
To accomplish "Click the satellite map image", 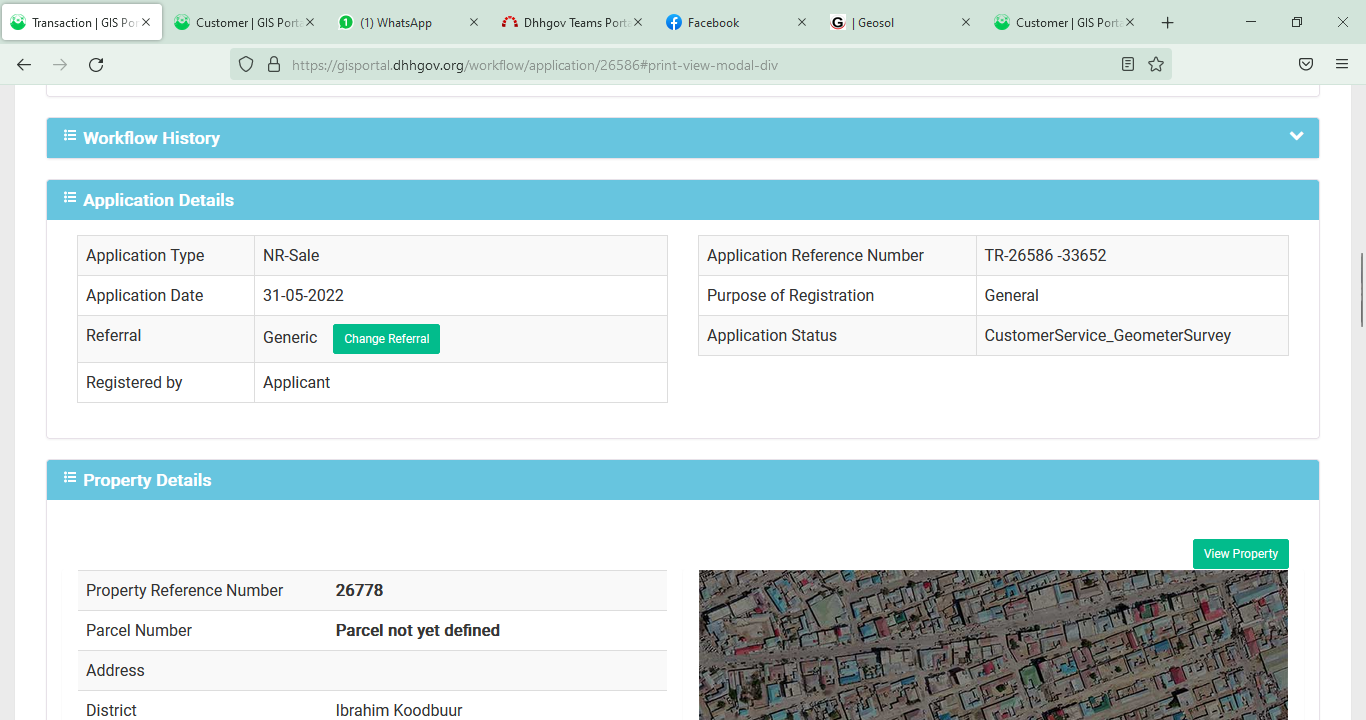I will [993, 645].
